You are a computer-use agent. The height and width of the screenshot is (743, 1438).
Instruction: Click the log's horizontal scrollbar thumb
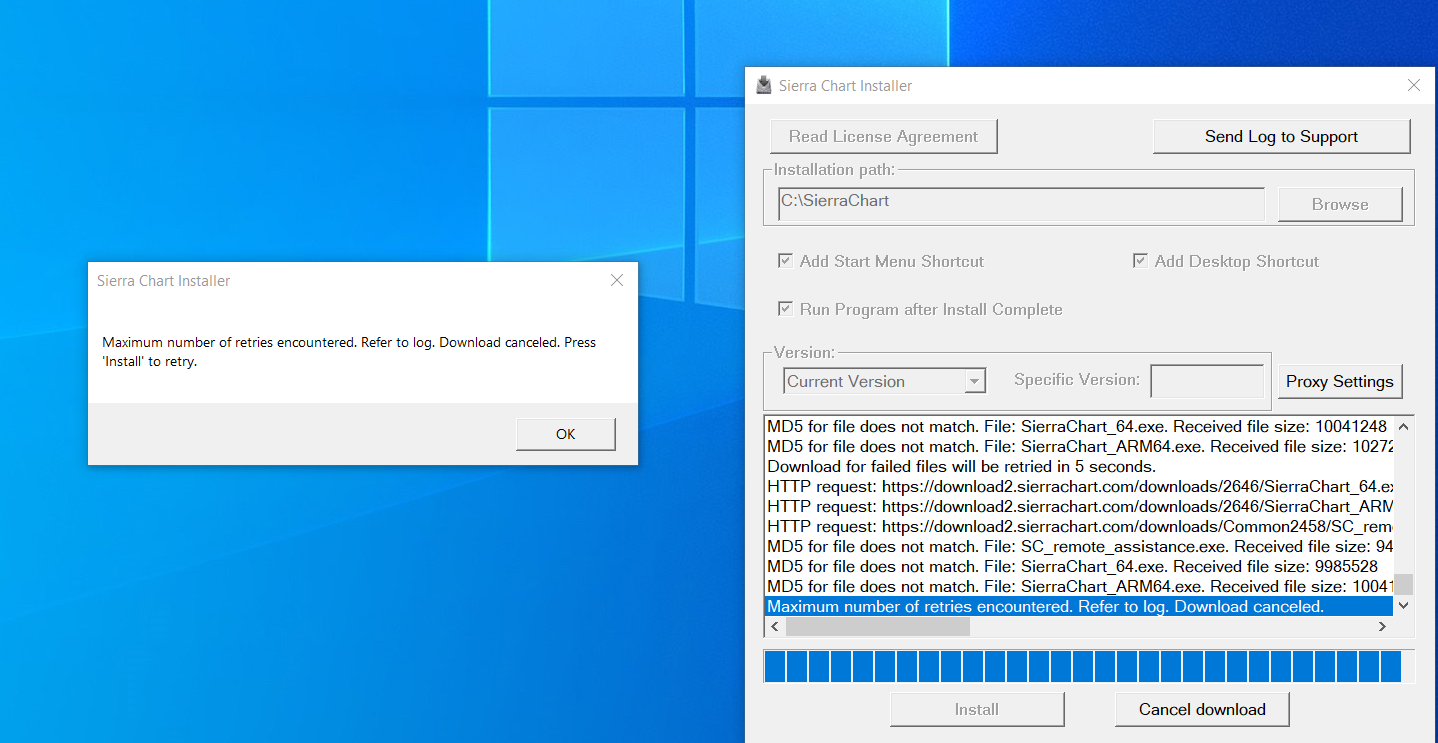point(878,627)
